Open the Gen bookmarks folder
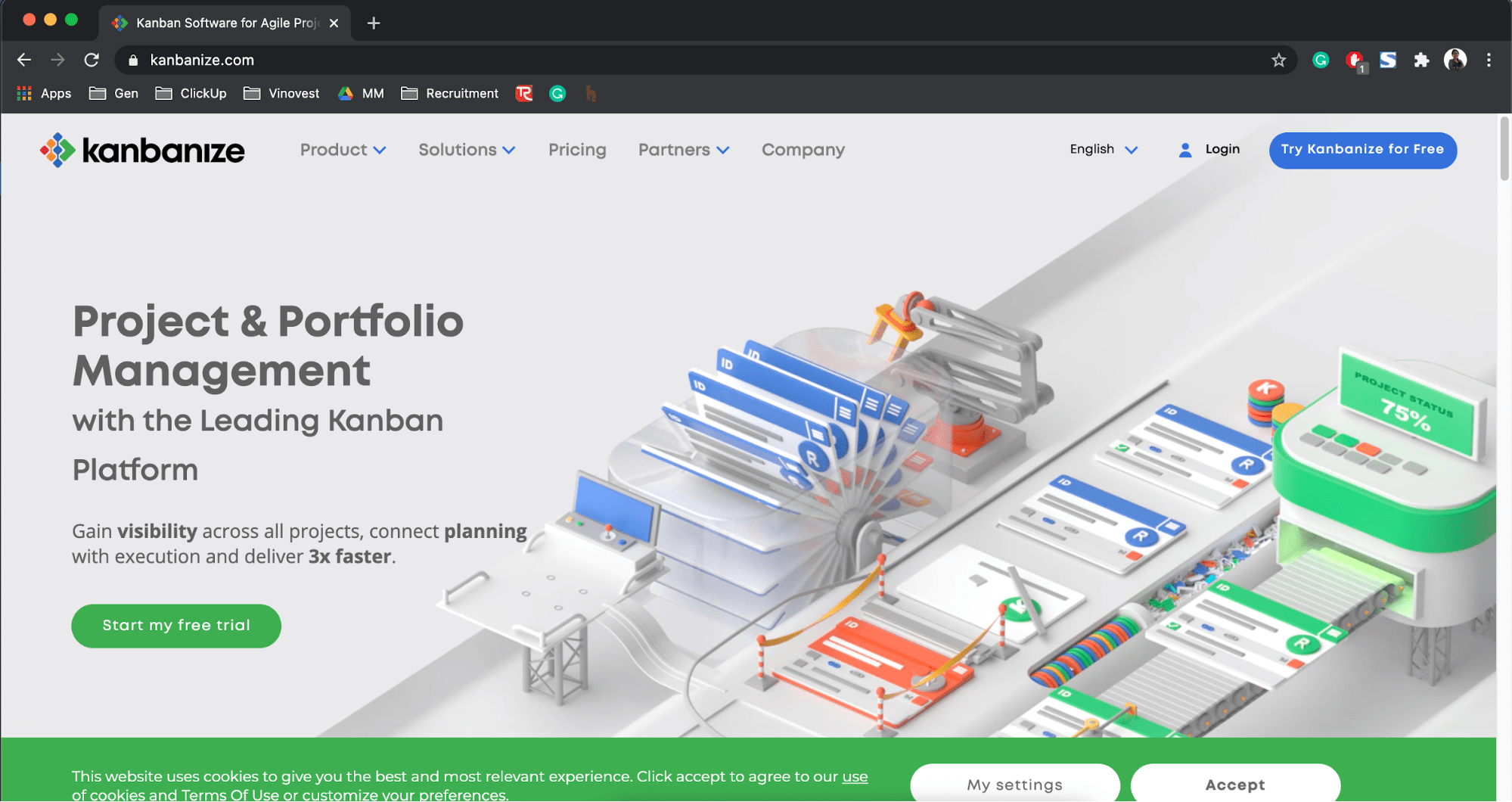This screenshot has height=802, width=1512. (x=113, y=93)
